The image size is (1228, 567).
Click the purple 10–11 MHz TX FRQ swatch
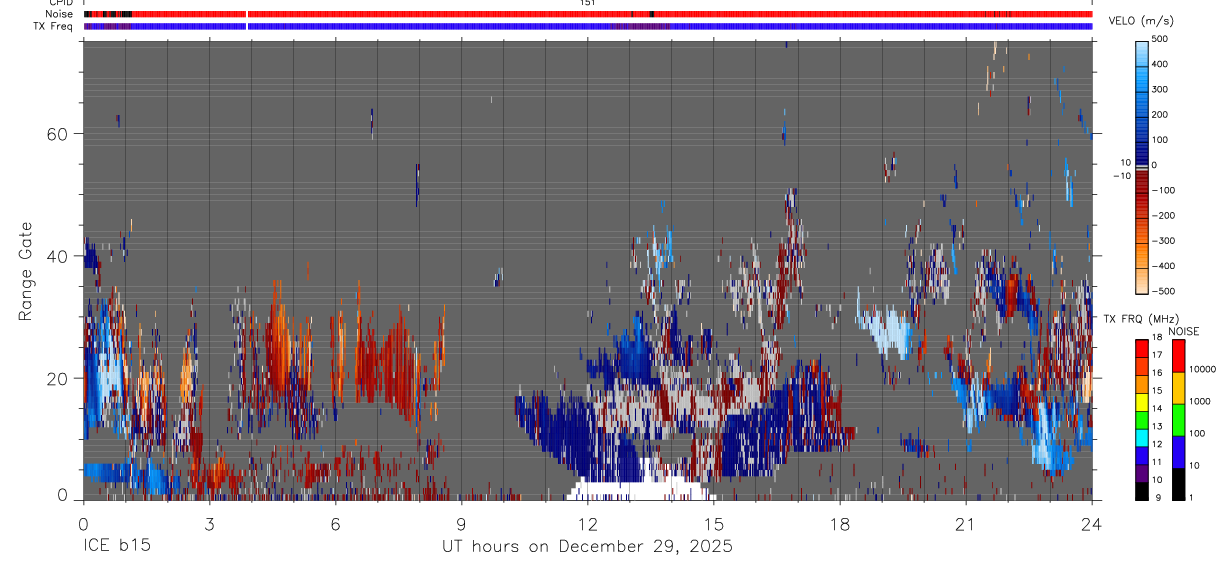[x=1142, y=472]
